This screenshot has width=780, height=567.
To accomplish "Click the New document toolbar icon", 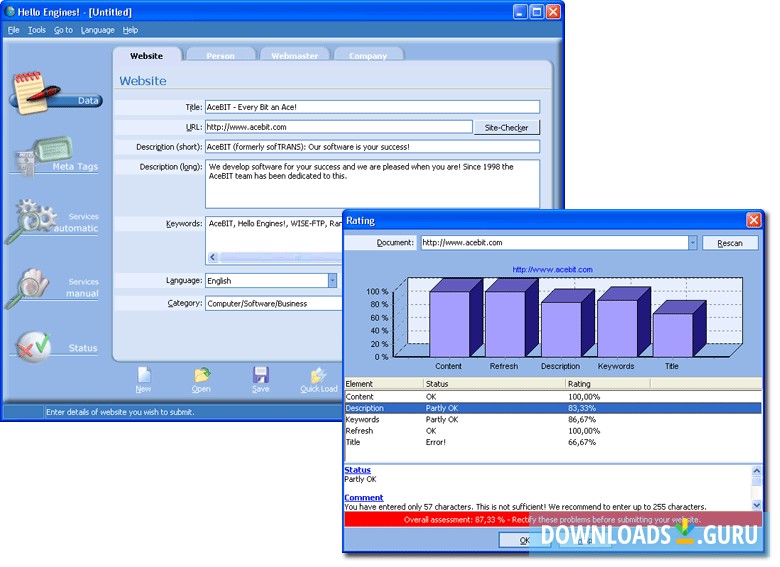I will pos(144,375).
